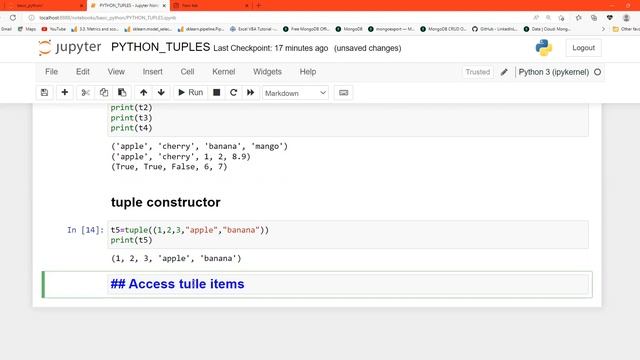Open the Other favorites folder
640x360 pixels.
coord(626,29)
